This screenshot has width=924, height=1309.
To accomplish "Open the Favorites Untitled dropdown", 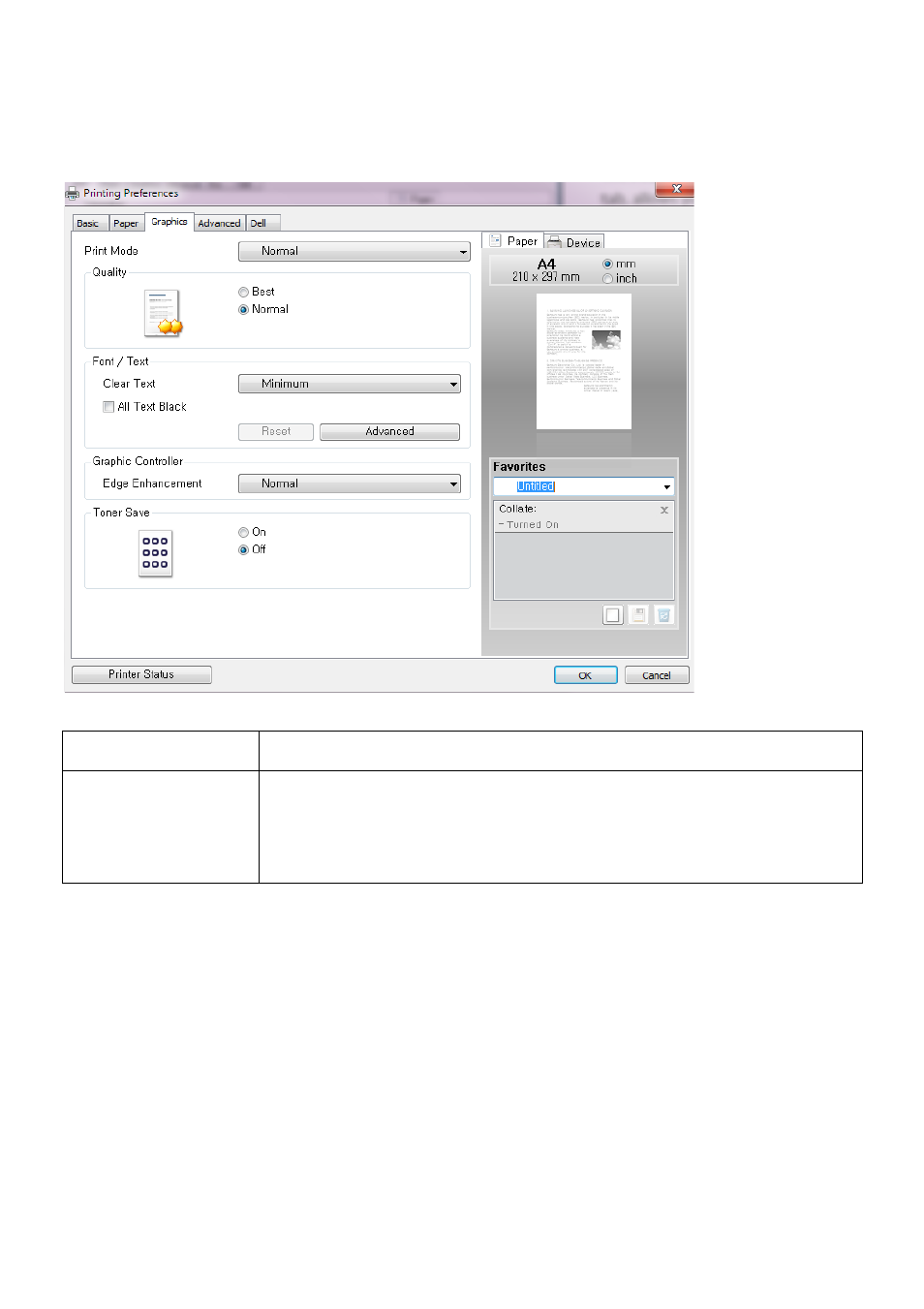I will tap(583, 486).
